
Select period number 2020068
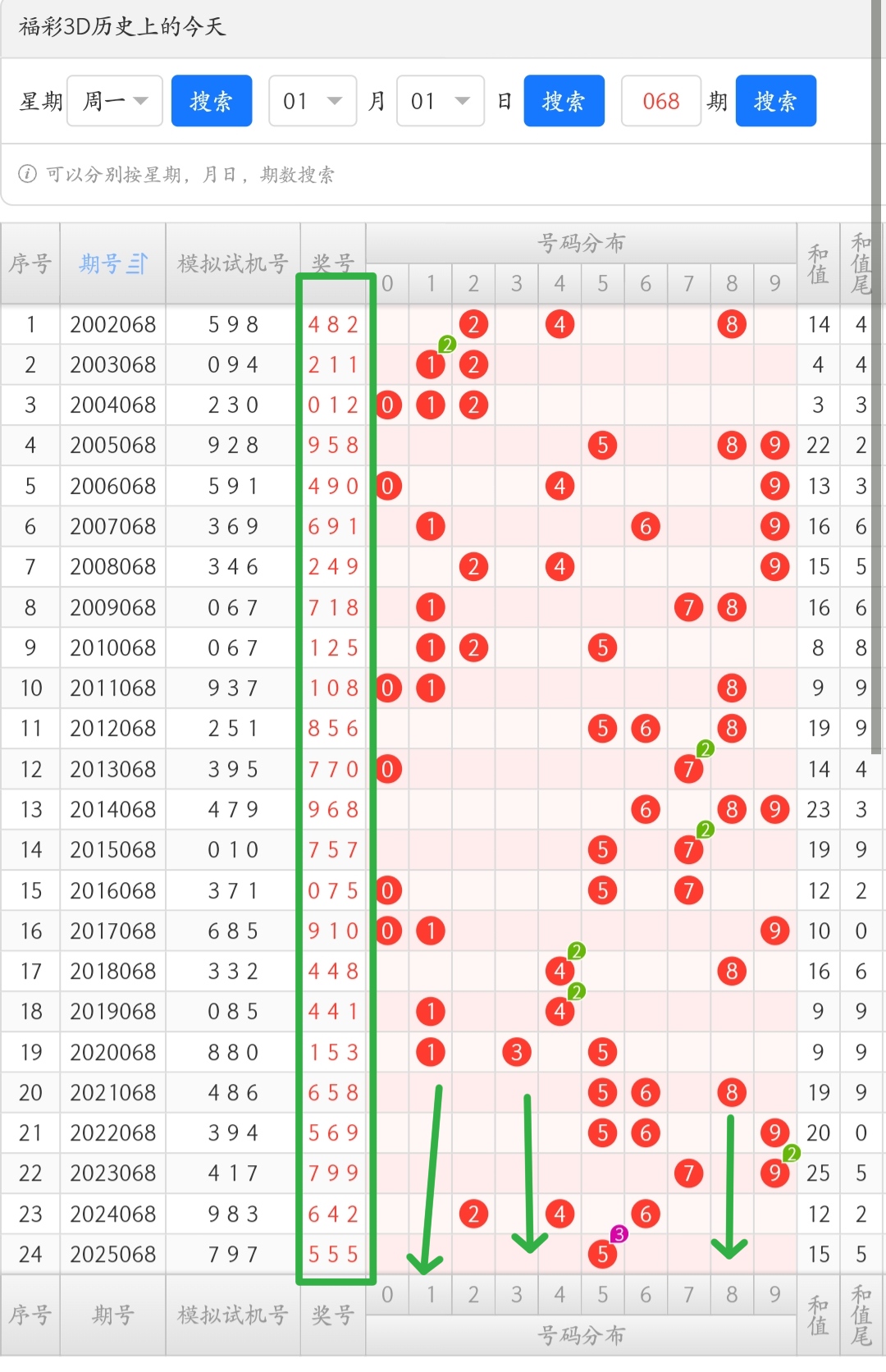coord(113,1053)
